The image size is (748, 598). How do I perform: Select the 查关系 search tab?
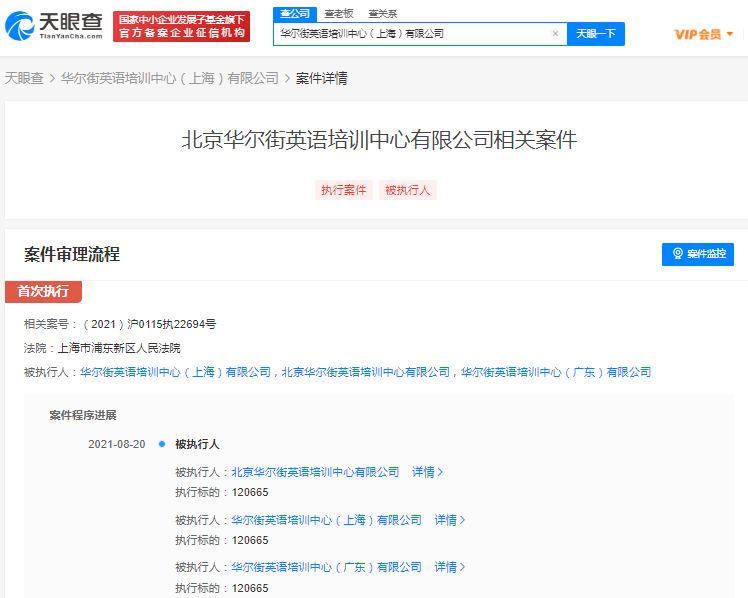pyautogui.click(x=383, y=14)
